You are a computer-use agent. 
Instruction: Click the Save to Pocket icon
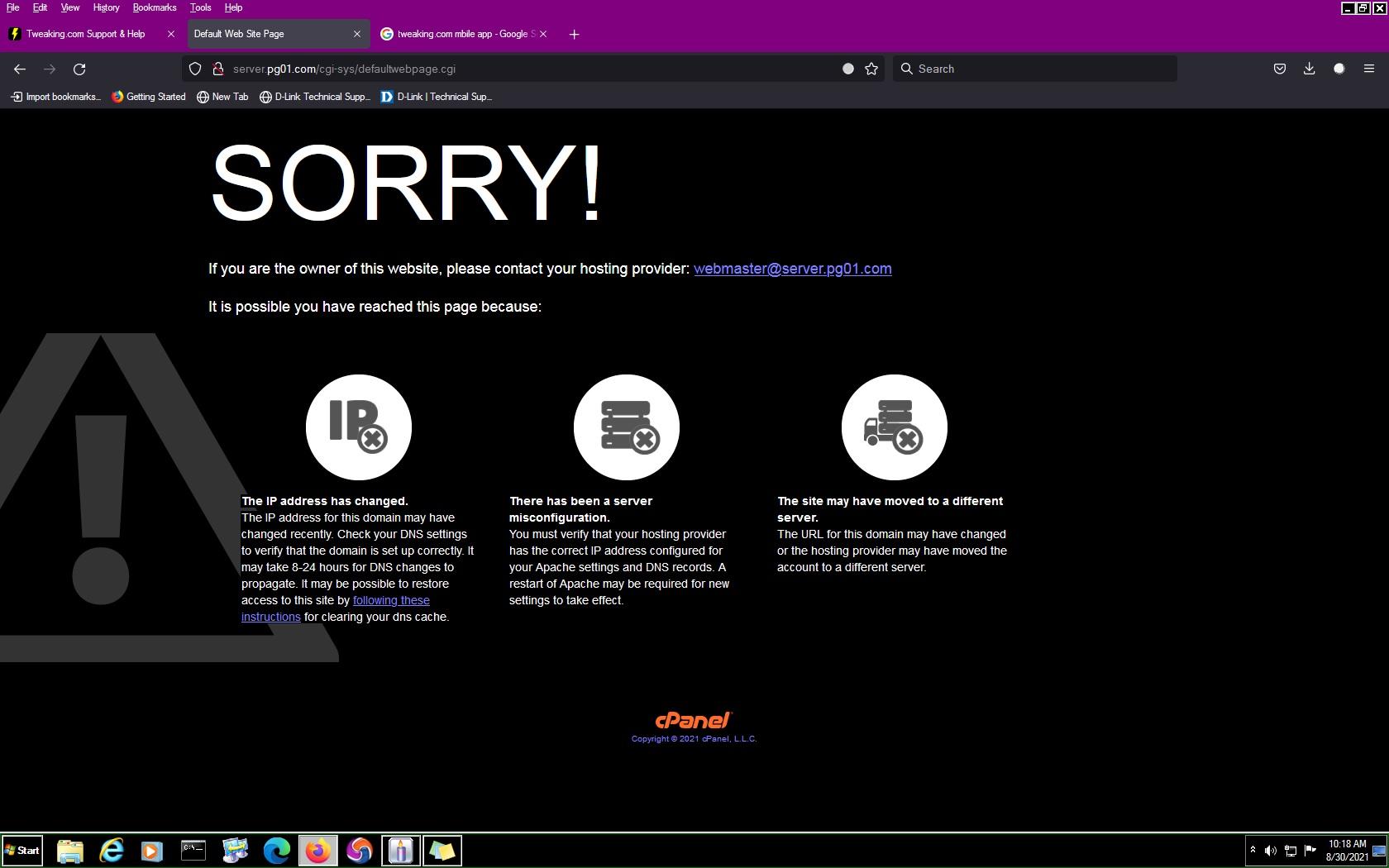1280,69
